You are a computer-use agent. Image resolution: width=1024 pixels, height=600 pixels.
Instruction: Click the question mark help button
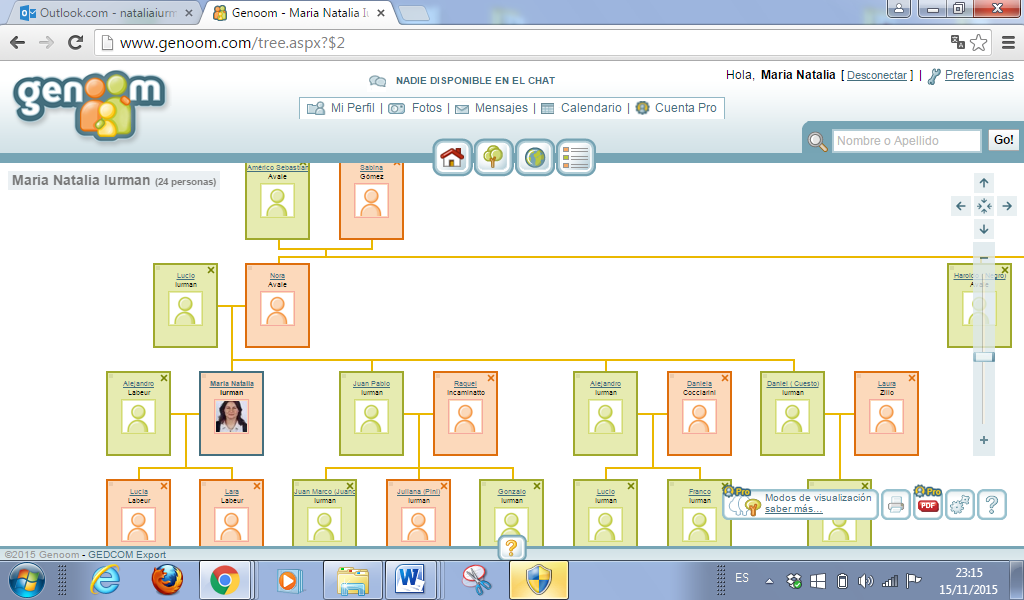click(x=991, y=505)
